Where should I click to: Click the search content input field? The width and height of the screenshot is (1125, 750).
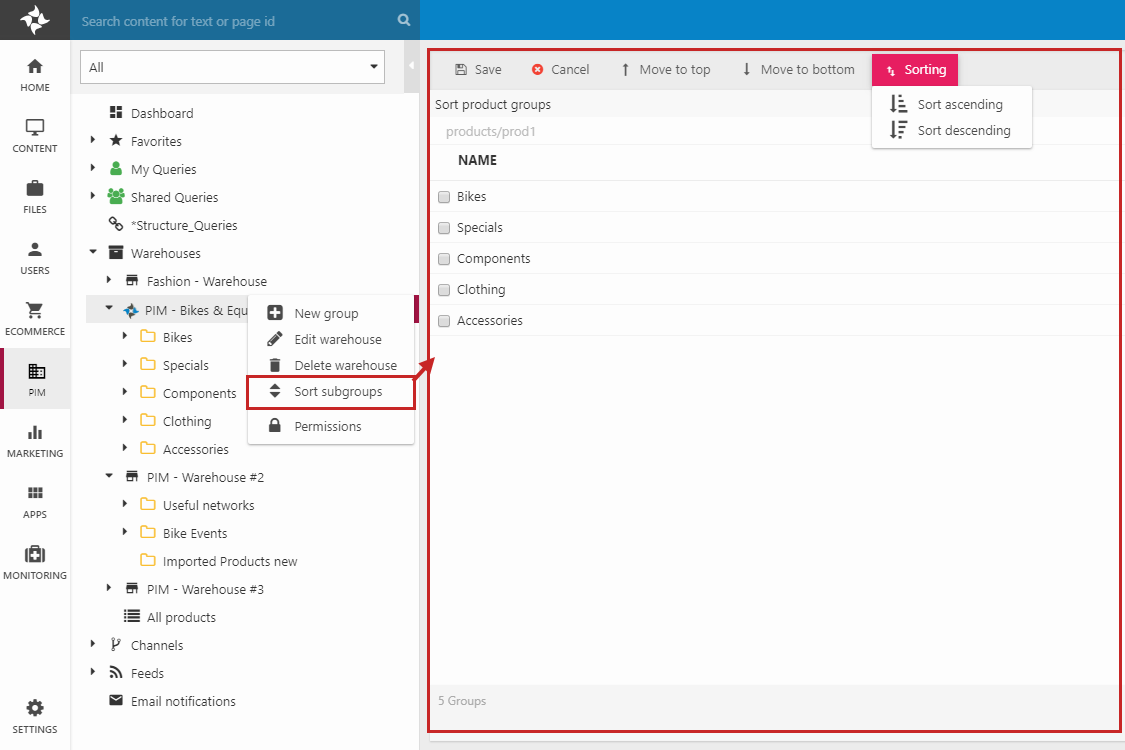point(235,20)
